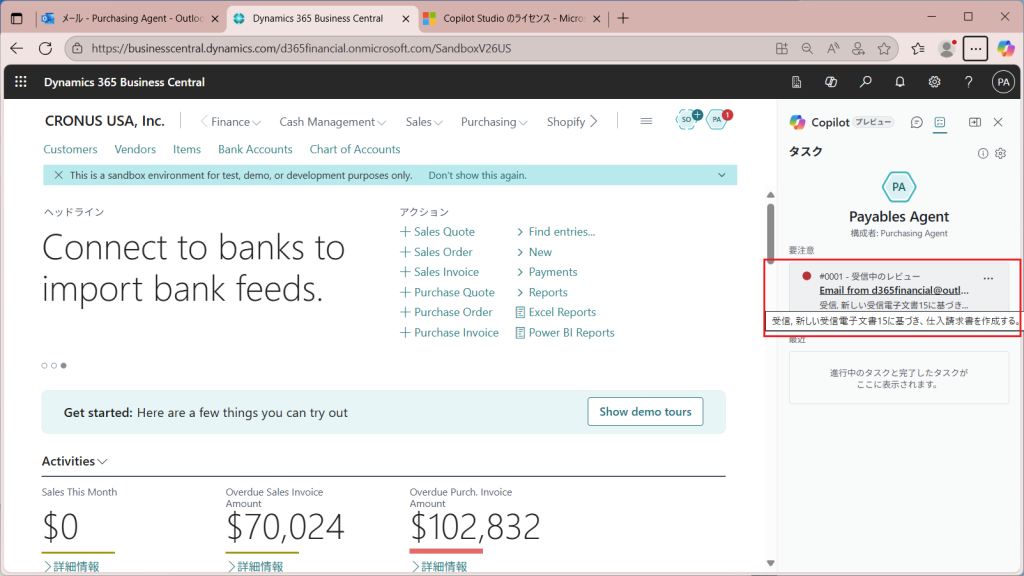Expand the Finance menu
Viewport: 1024px width, 576px height.
click(236, 121)
